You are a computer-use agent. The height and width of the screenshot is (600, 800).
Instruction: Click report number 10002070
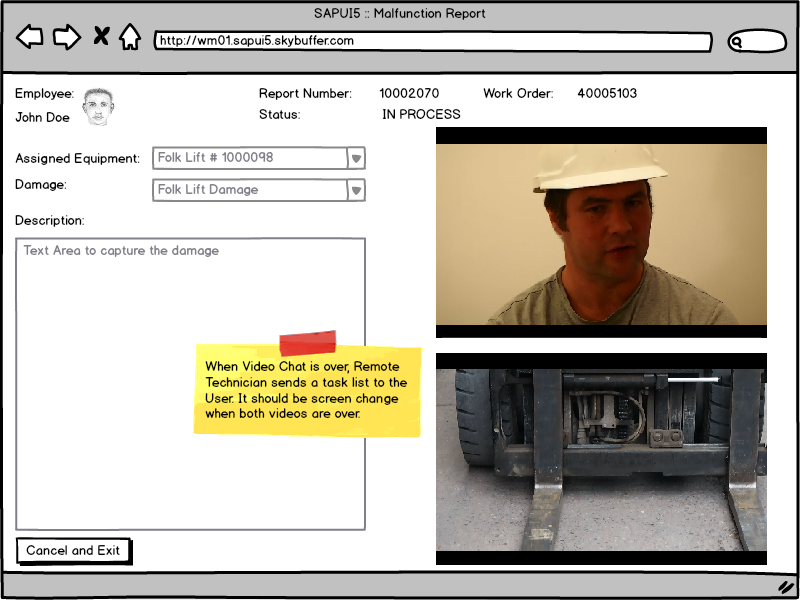(x=408, y=94)
